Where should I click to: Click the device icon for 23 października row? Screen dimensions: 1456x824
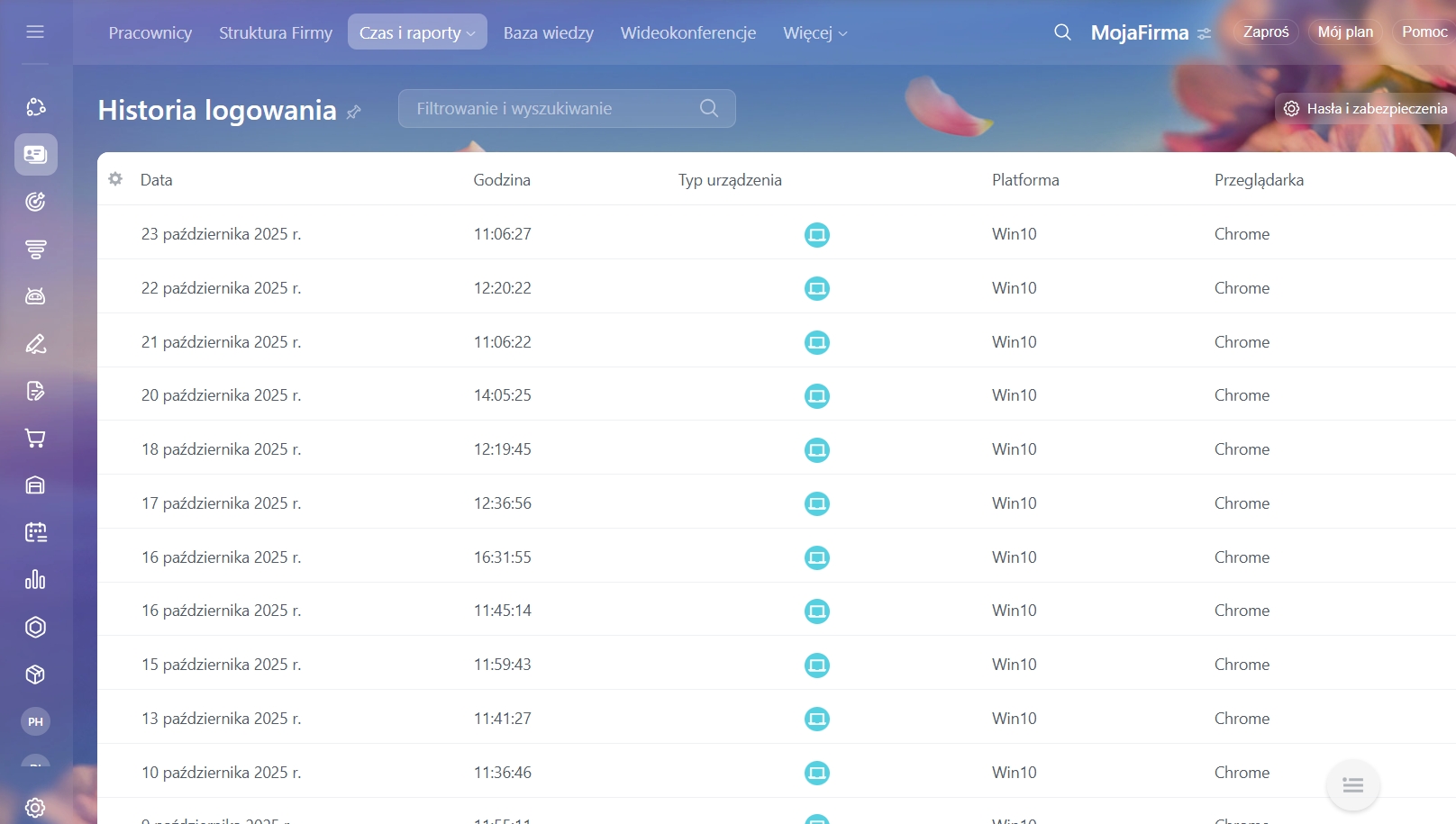[x=816, y=235]
